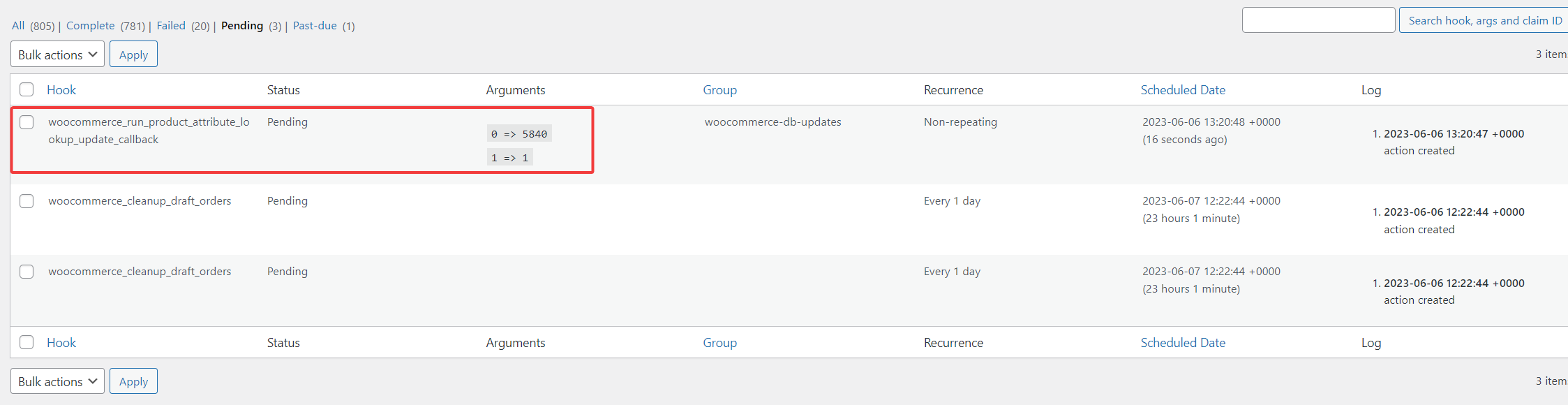Check the select-all checkbox in table footer
Screen dimensions: 1568x405
tap(27, 342)
